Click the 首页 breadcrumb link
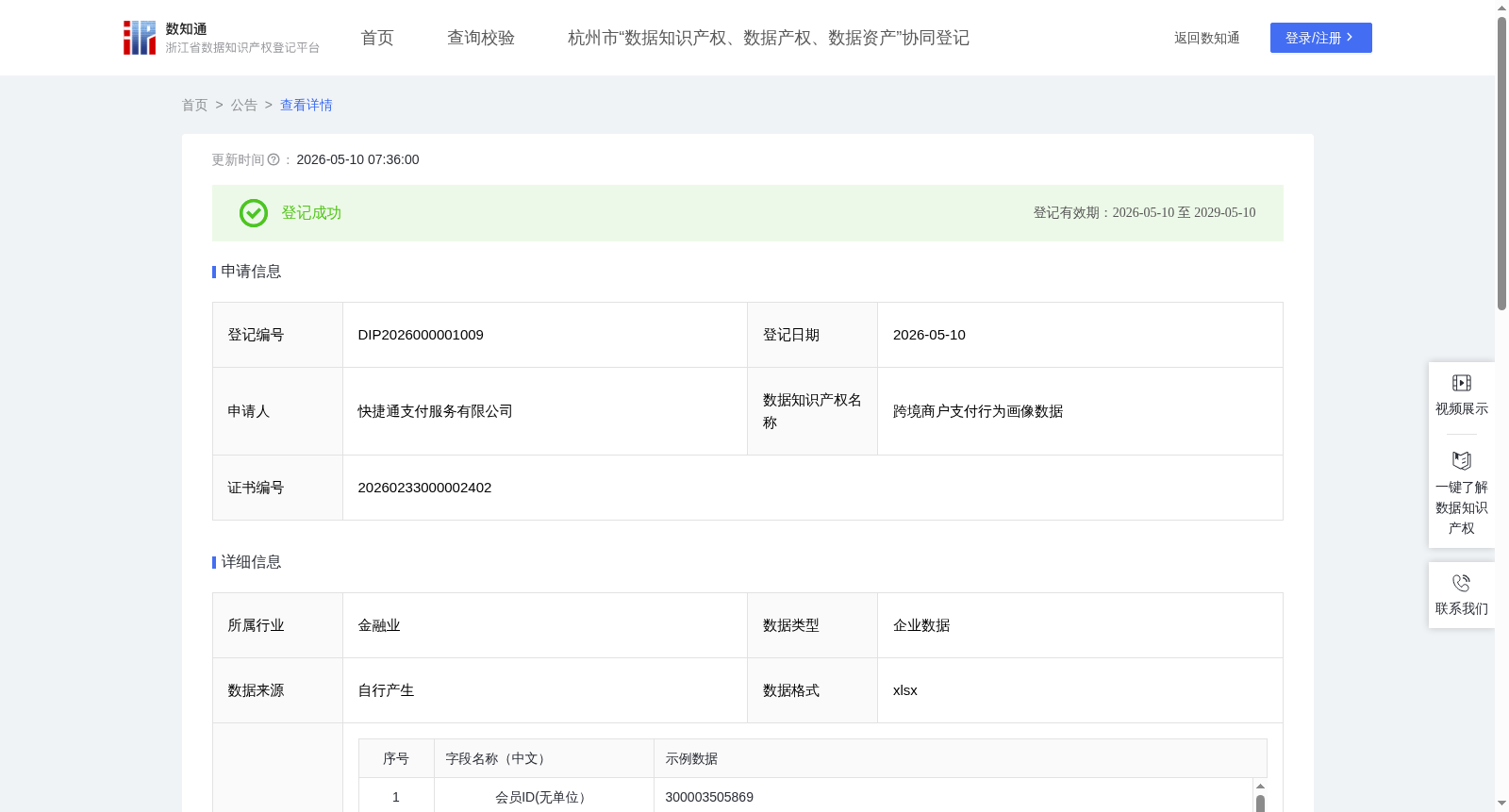 point(195,106)
